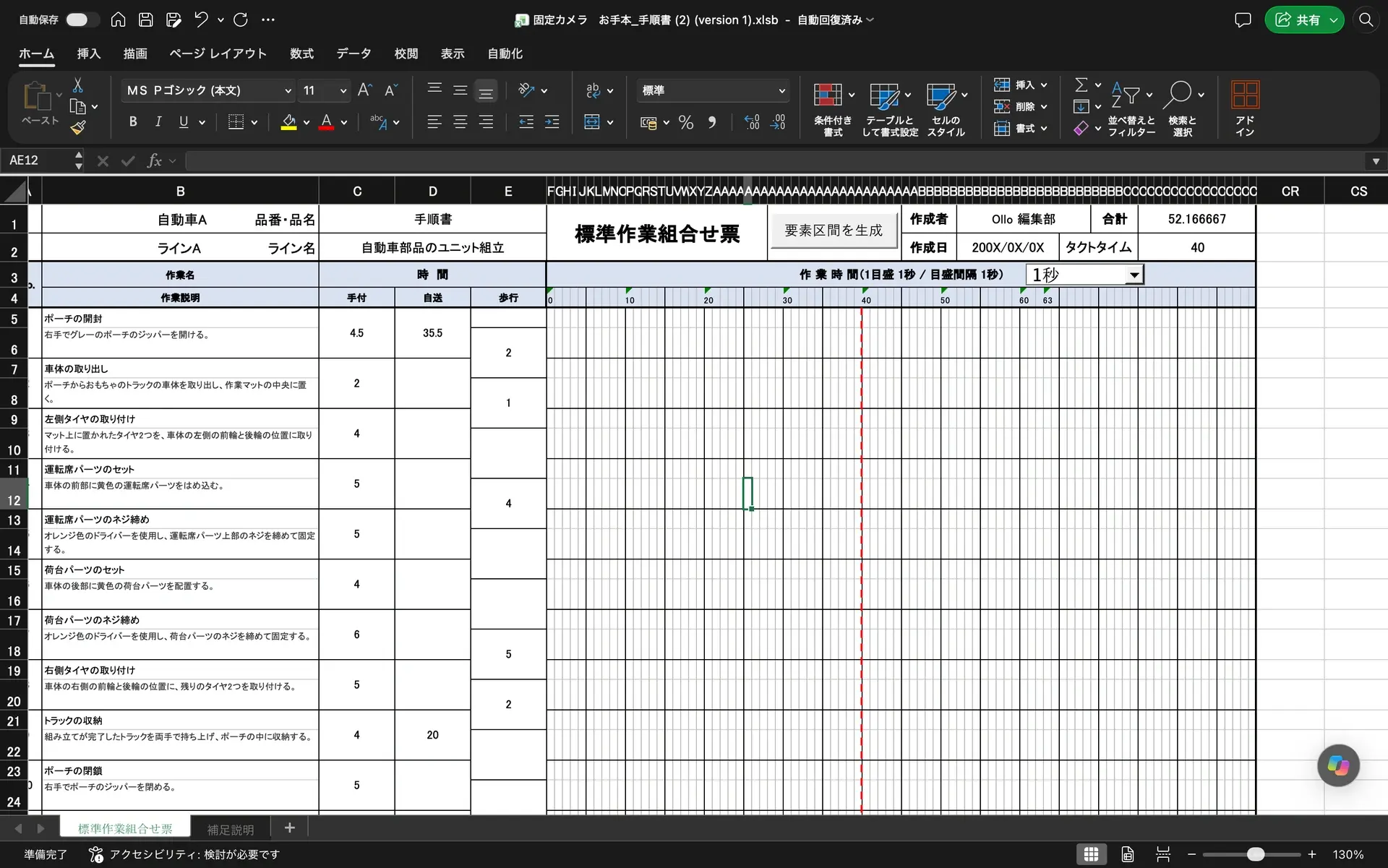This screenshot has height=868, width=1388.
Task: Click the Undo arrow icon
Action: (x=201, y=20)
